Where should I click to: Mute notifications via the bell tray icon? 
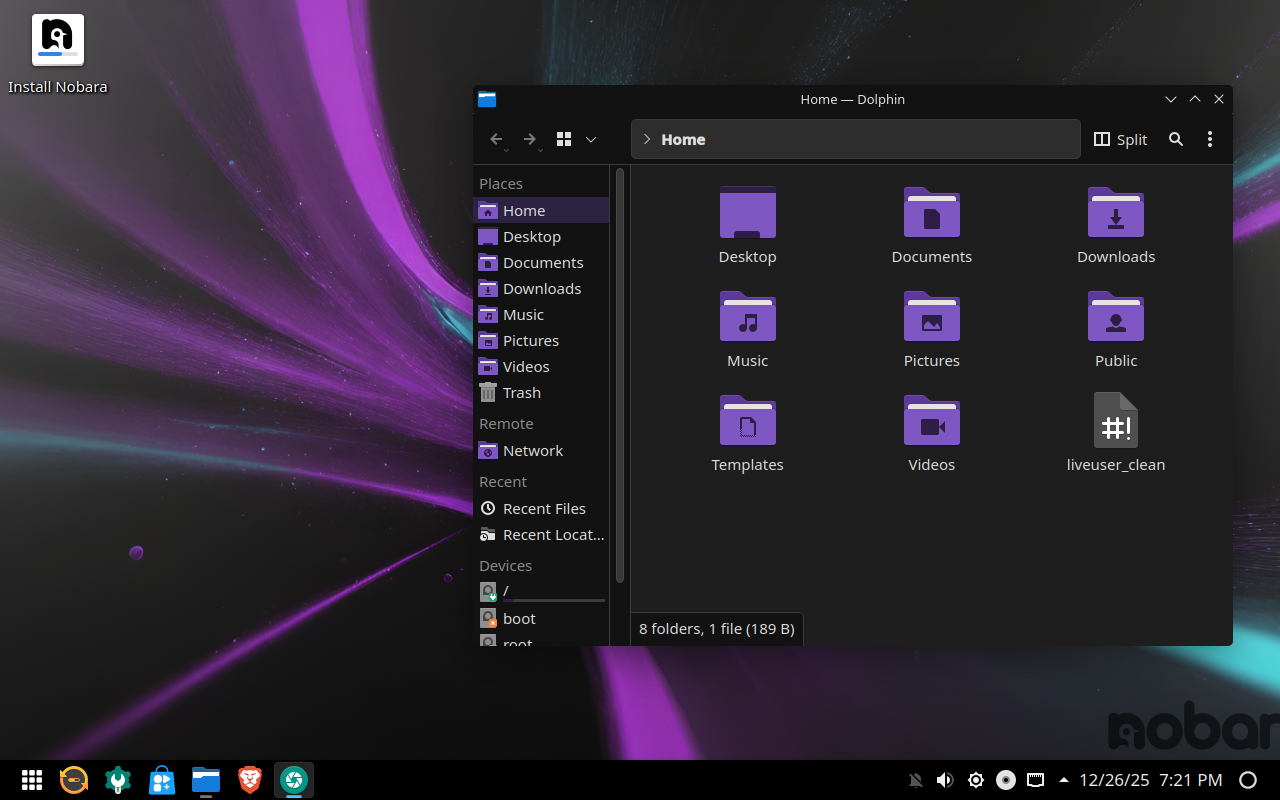coord(915,780)
